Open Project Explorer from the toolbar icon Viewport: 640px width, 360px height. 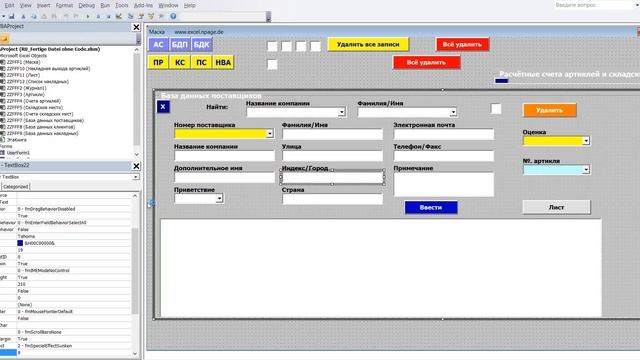(x=131, y=16)
